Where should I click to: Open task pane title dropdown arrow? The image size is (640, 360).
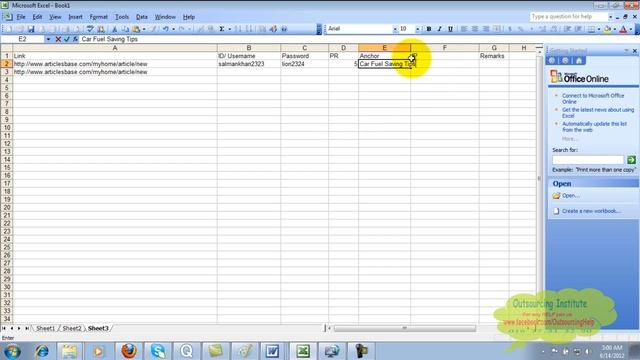tap(627, 51)
